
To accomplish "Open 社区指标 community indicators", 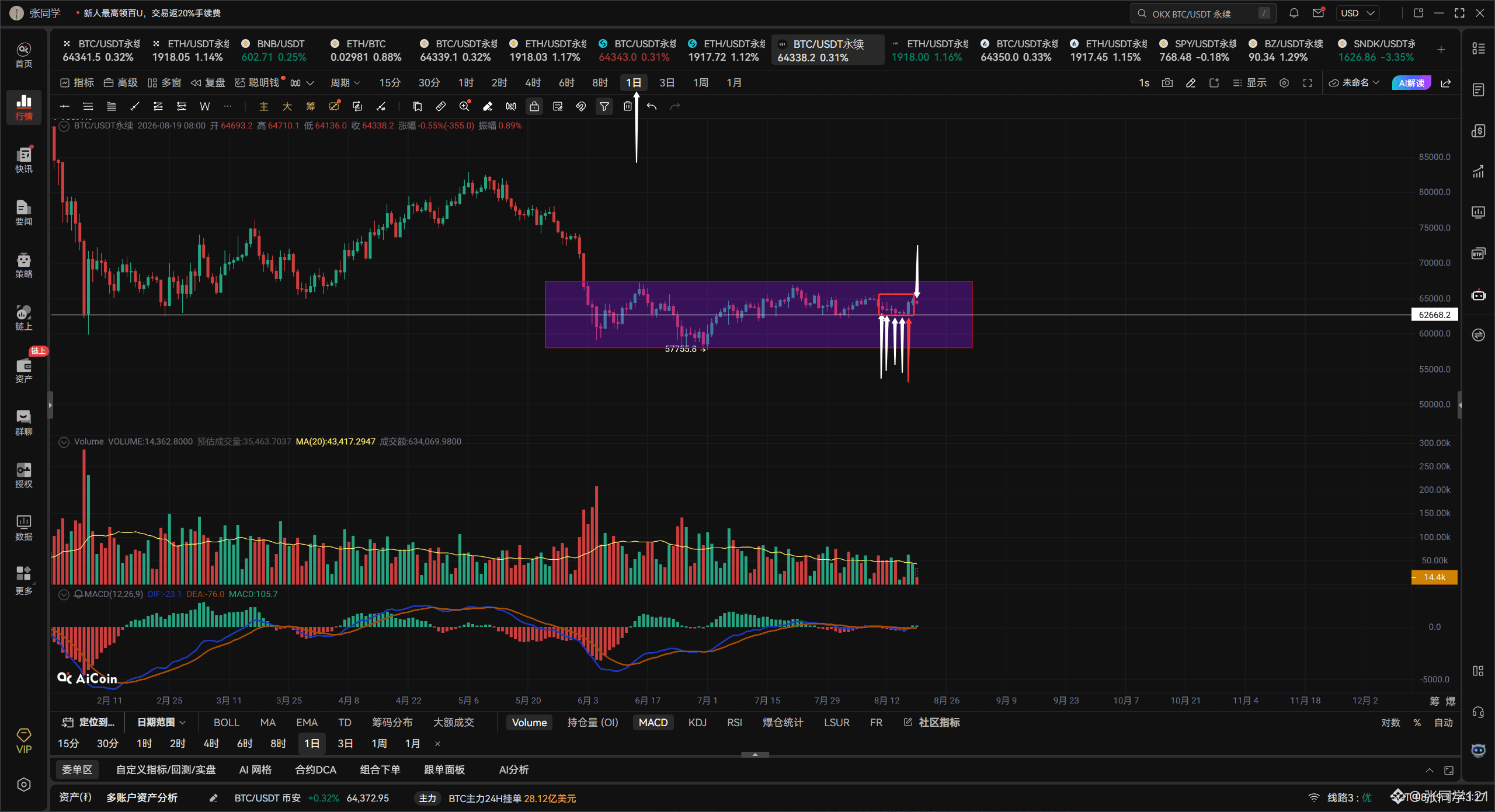I will pyautogui.click(x=932, y=722).
